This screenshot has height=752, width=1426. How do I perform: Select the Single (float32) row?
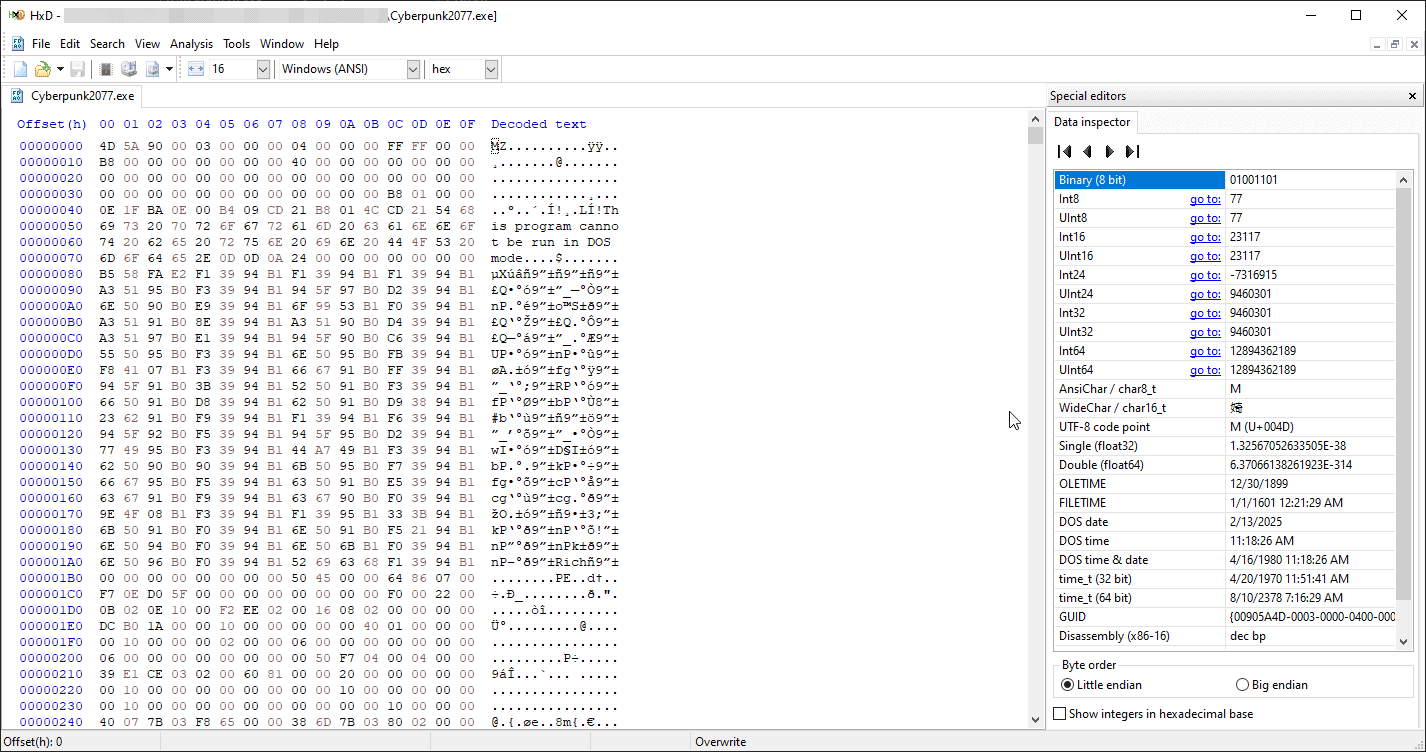[x=1225, y=446]
